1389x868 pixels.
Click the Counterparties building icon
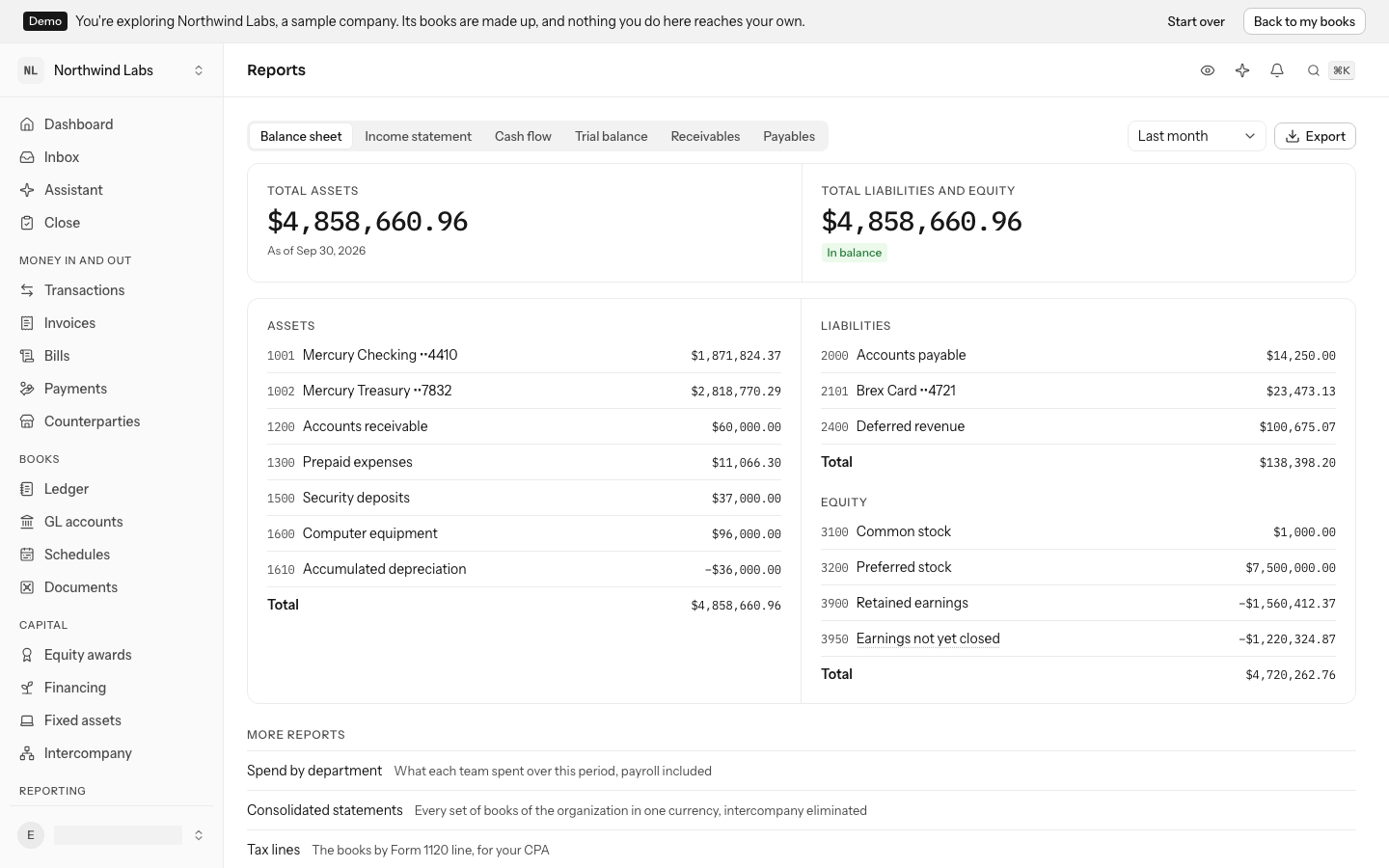[x=27, y=421]
